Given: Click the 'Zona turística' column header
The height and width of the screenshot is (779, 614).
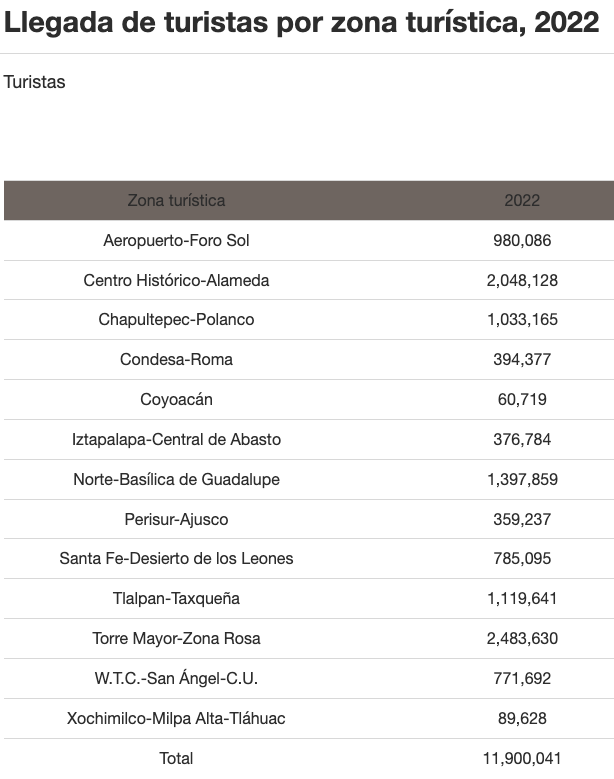Looking at the screenshot, I should click(176, 200).
